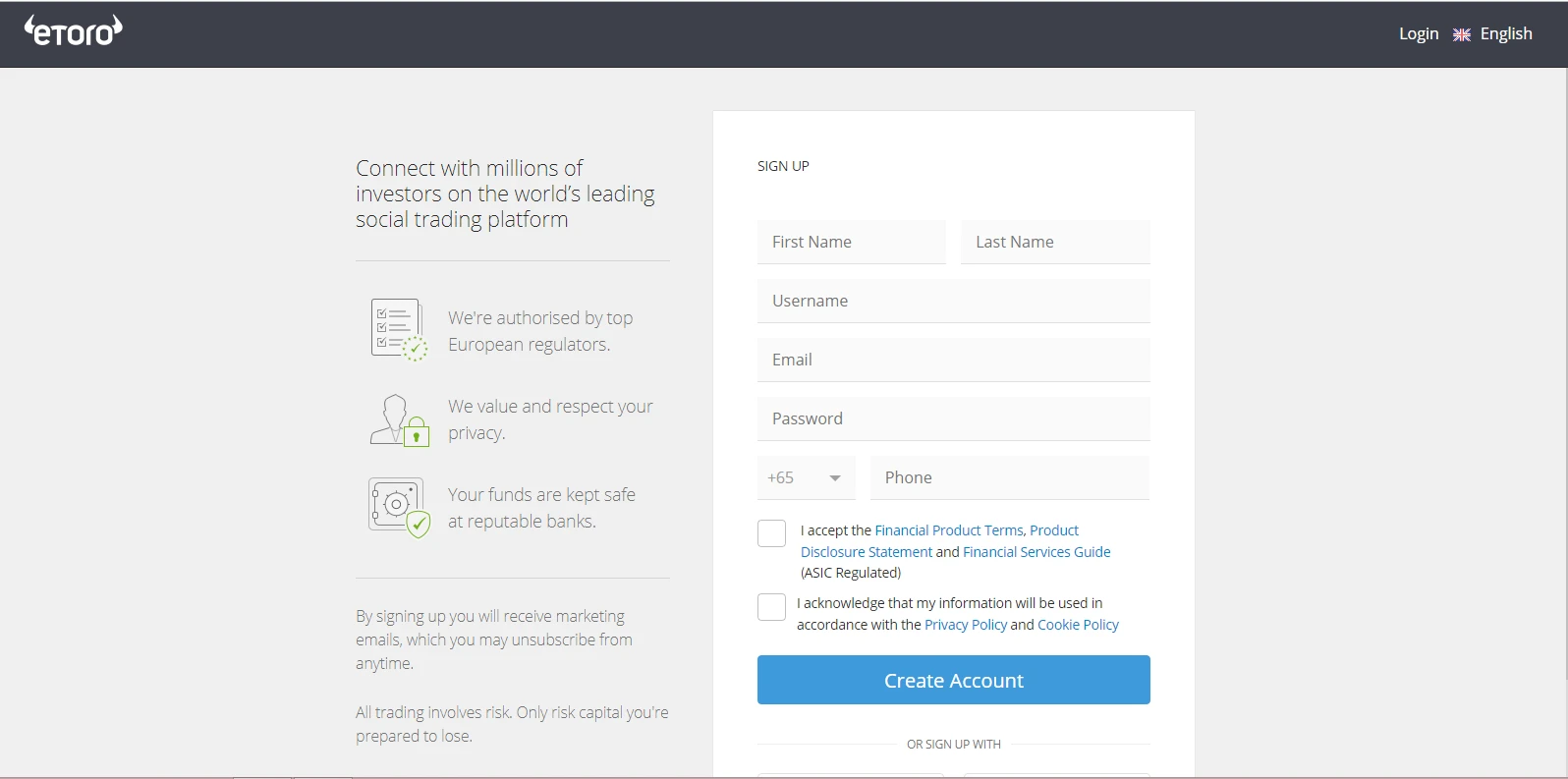
Task: Check the Privacy Policy acknowledgement checkbox
Action: coord(772,607)
